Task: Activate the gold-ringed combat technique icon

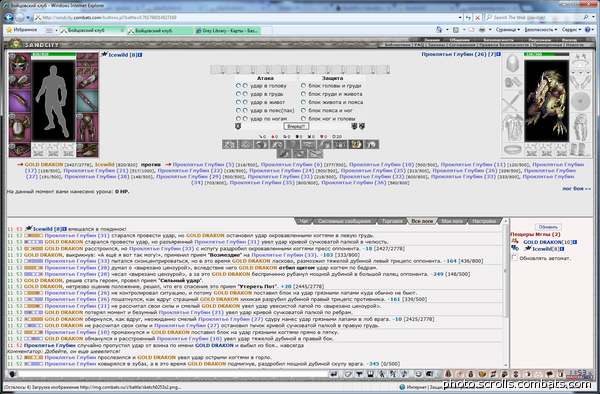Action: click(356, 144)
